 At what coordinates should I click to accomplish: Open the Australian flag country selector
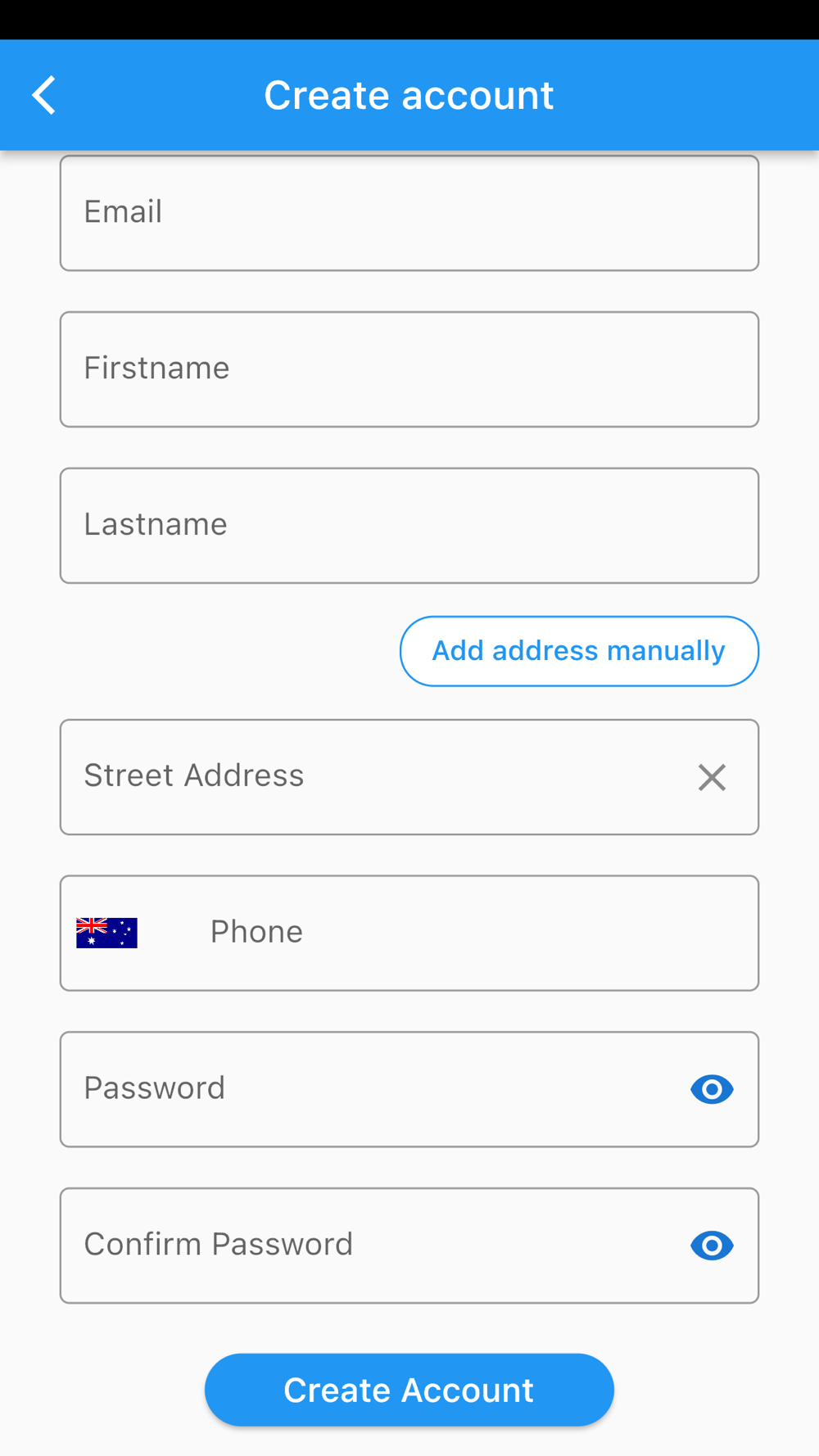tap(106, 933)
